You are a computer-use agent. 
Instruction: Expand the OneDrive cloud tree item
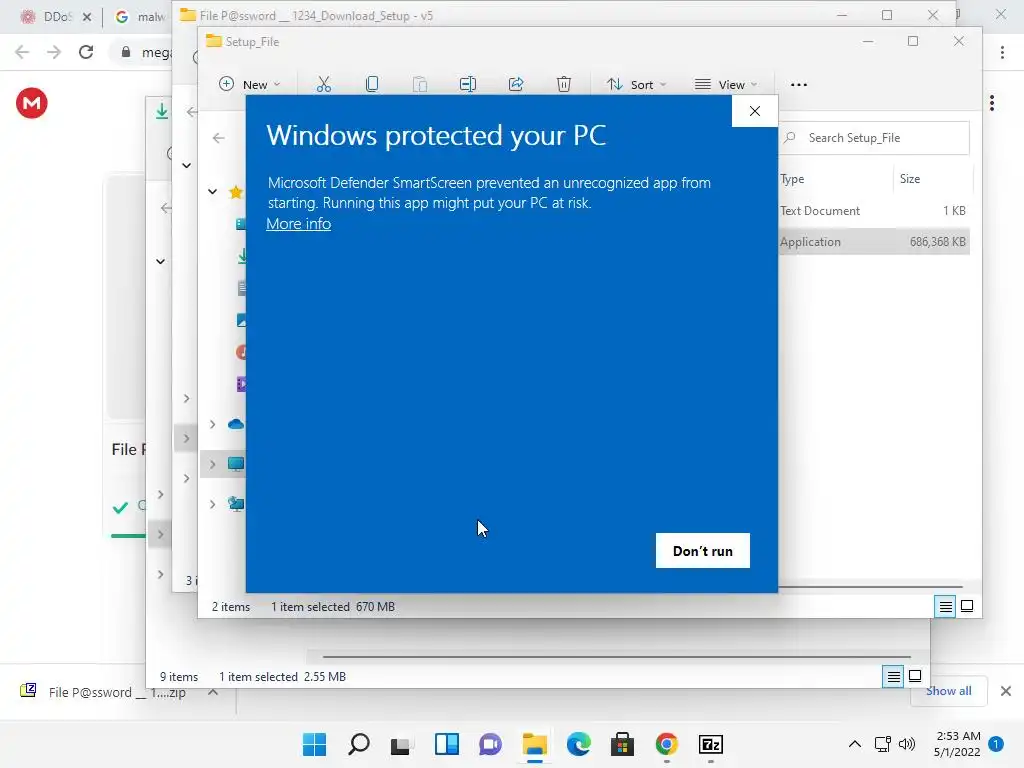[x=212, y=424]
